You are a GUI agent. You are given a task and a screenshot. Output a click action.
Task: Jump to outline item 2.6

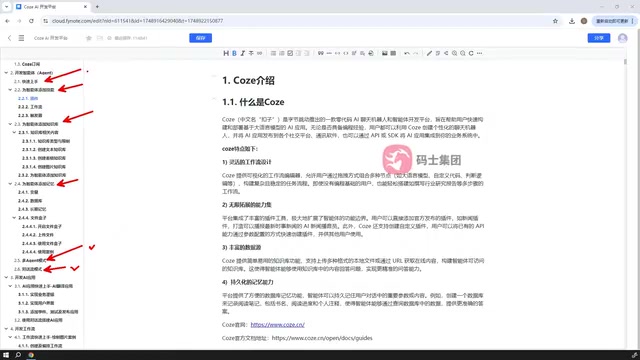[x=28, y=269]
